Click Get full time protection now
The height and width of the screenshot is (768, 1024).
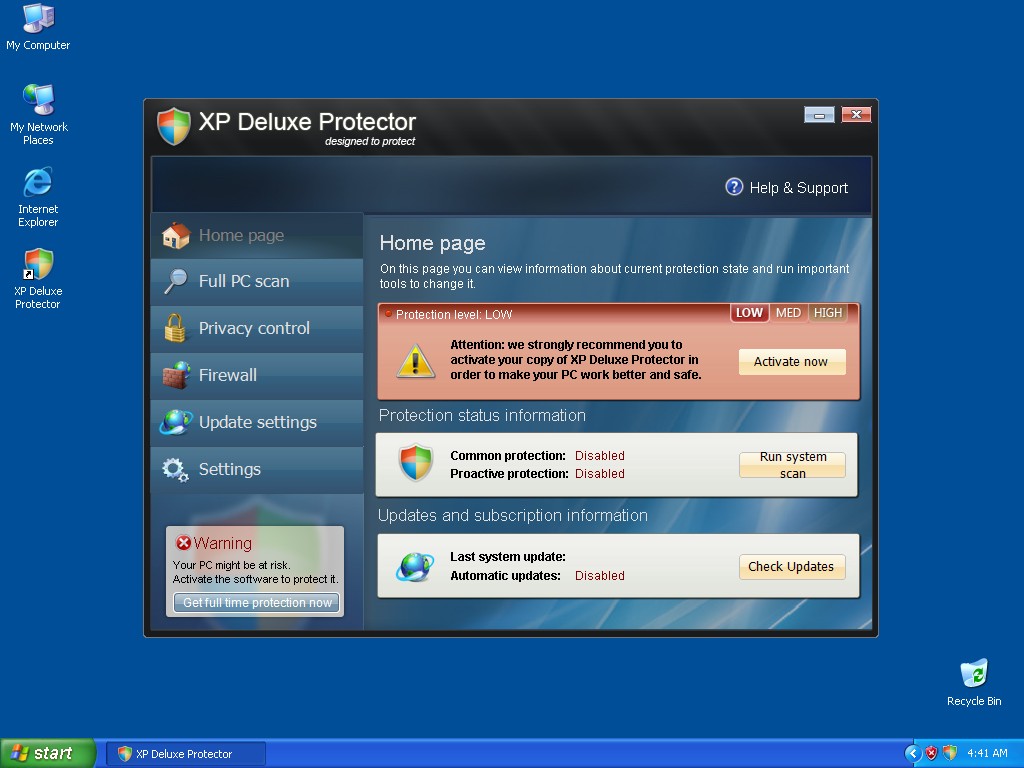click(x=257, y=603)
